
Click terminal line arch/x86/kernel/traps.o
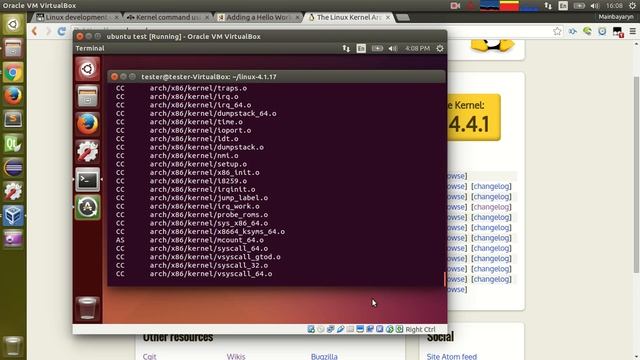(x=198, y=88)
